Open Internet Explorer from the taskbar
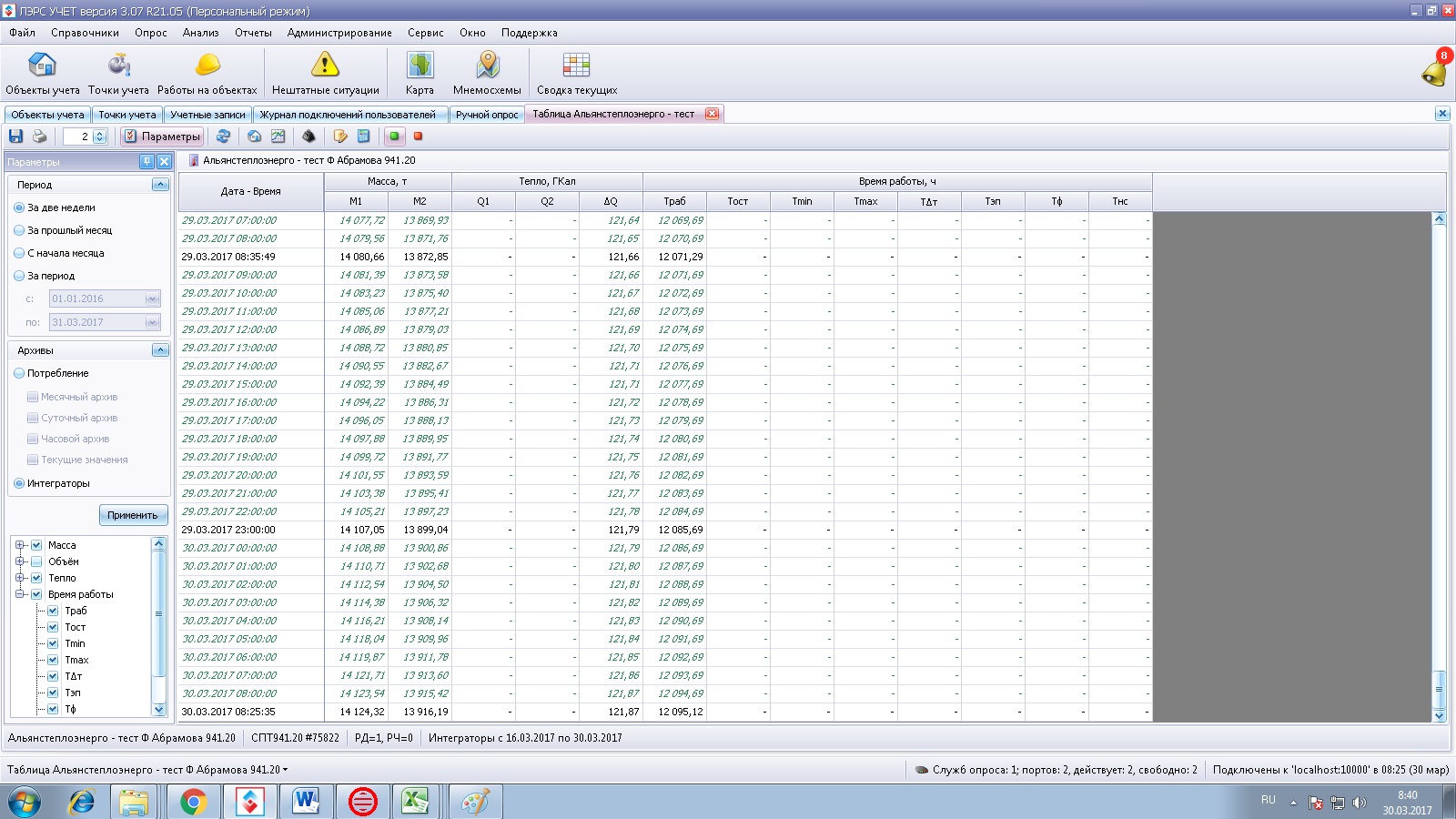Viewport: 1456px width, 819px height. tap(82, 802)
